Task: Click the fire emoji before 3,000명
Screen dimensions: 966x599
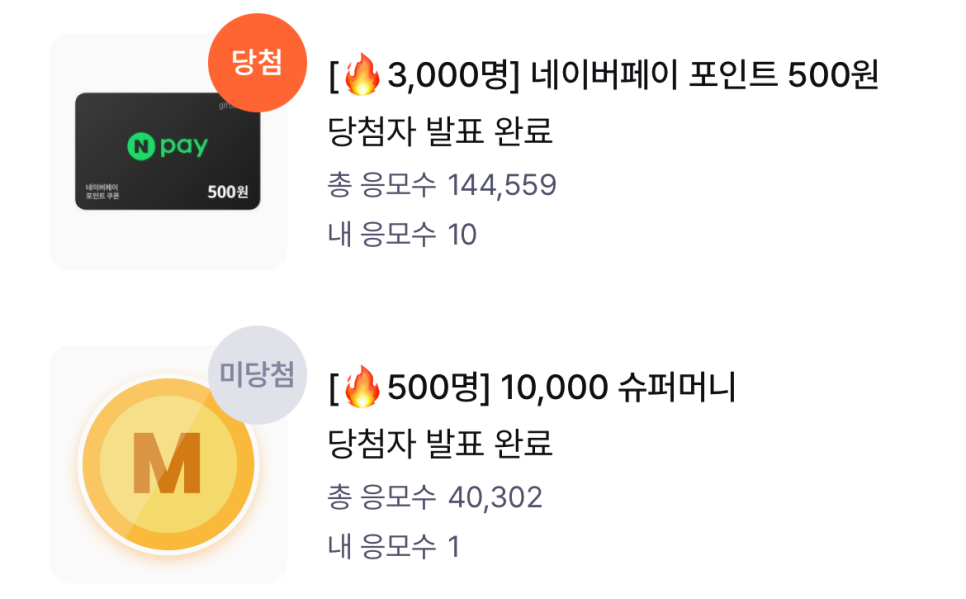Action: 362,75
